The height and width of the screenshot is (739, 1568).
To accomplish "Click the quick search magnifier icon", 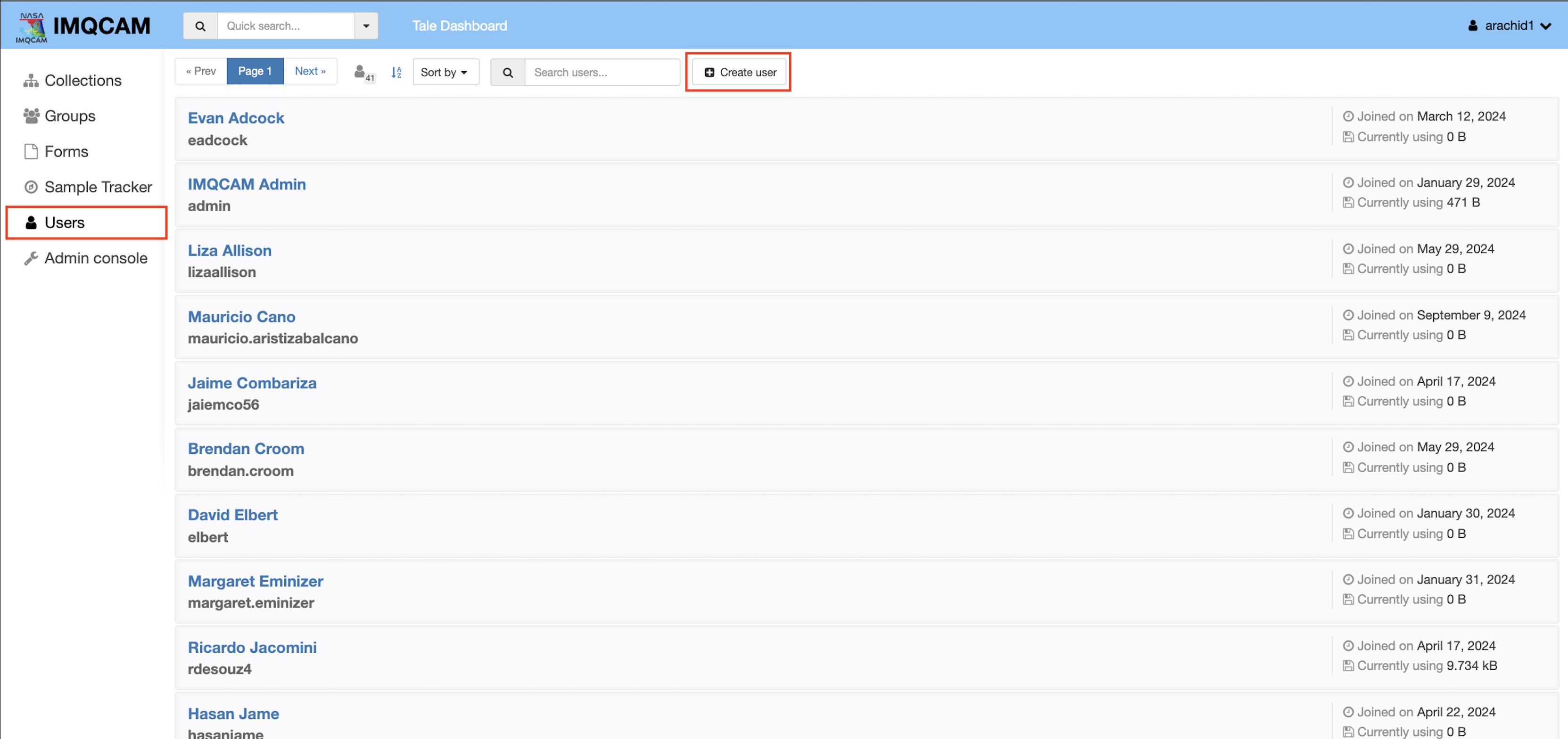I will 200,26.
